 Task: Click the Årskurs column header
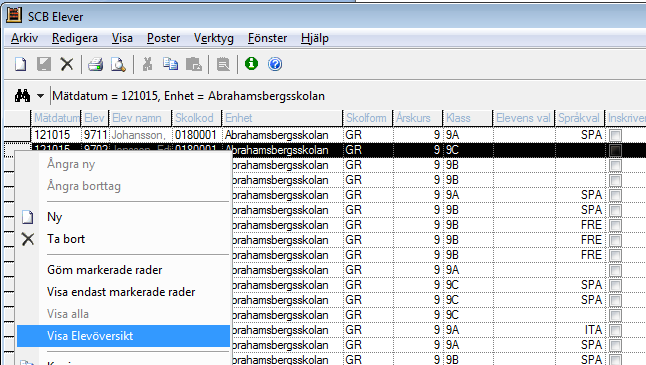point(418,118)
